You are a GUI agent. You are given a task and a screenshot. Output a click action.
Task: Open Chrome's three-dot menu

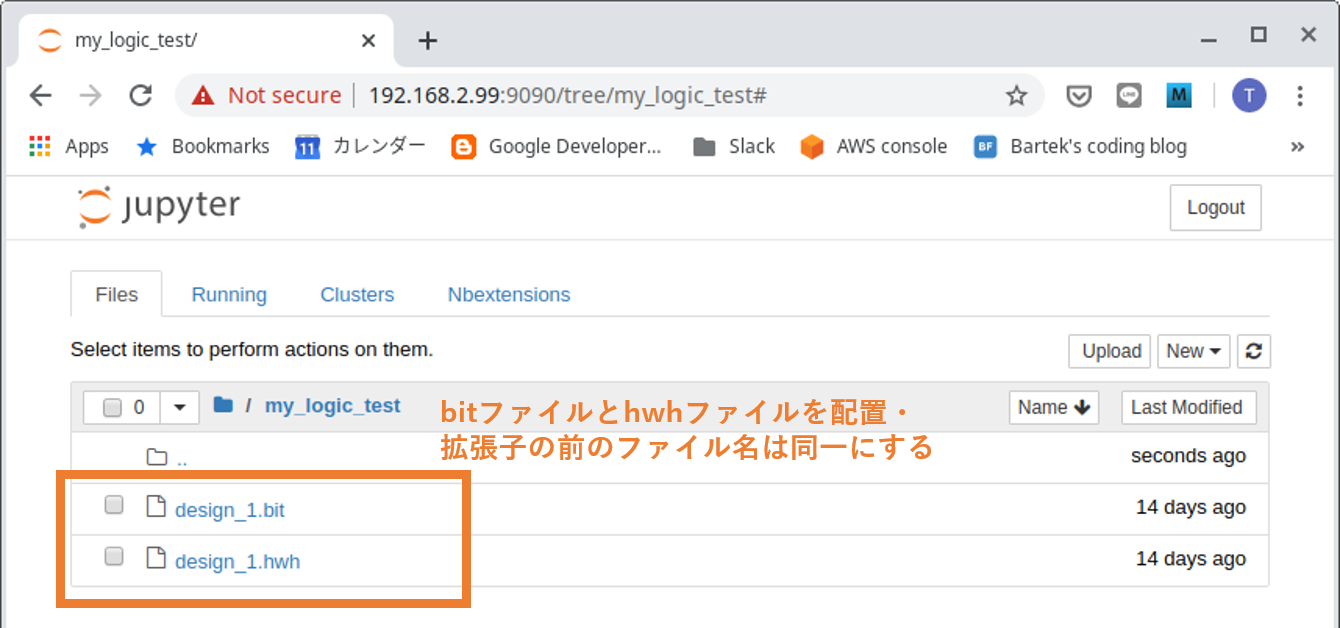coord(1300,96)
